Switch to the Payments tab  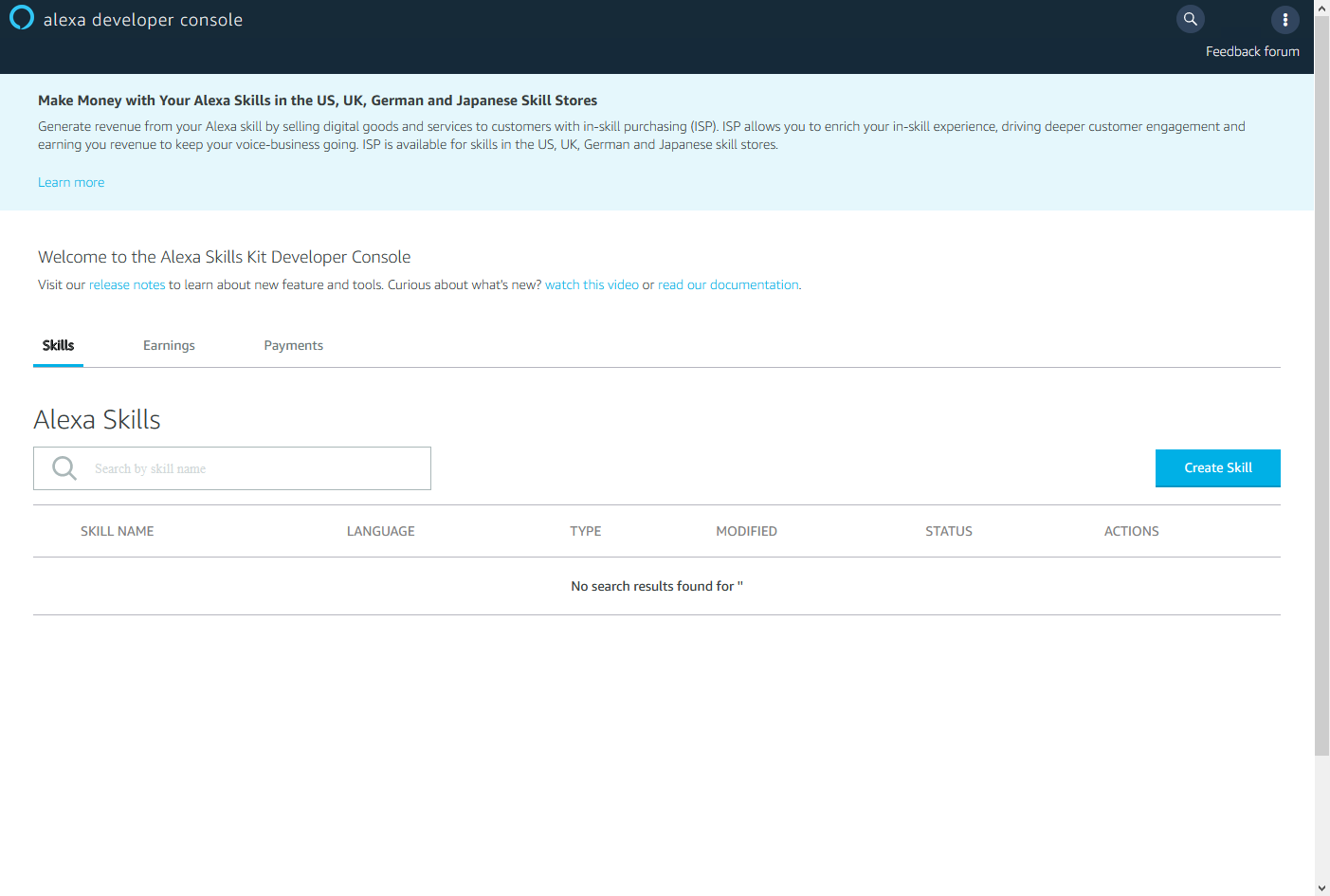(294, 346)
